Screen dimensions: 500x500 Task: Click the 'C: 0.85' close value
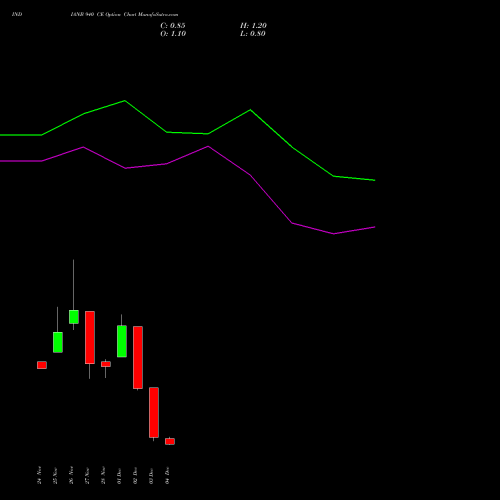tap(173, 26)
